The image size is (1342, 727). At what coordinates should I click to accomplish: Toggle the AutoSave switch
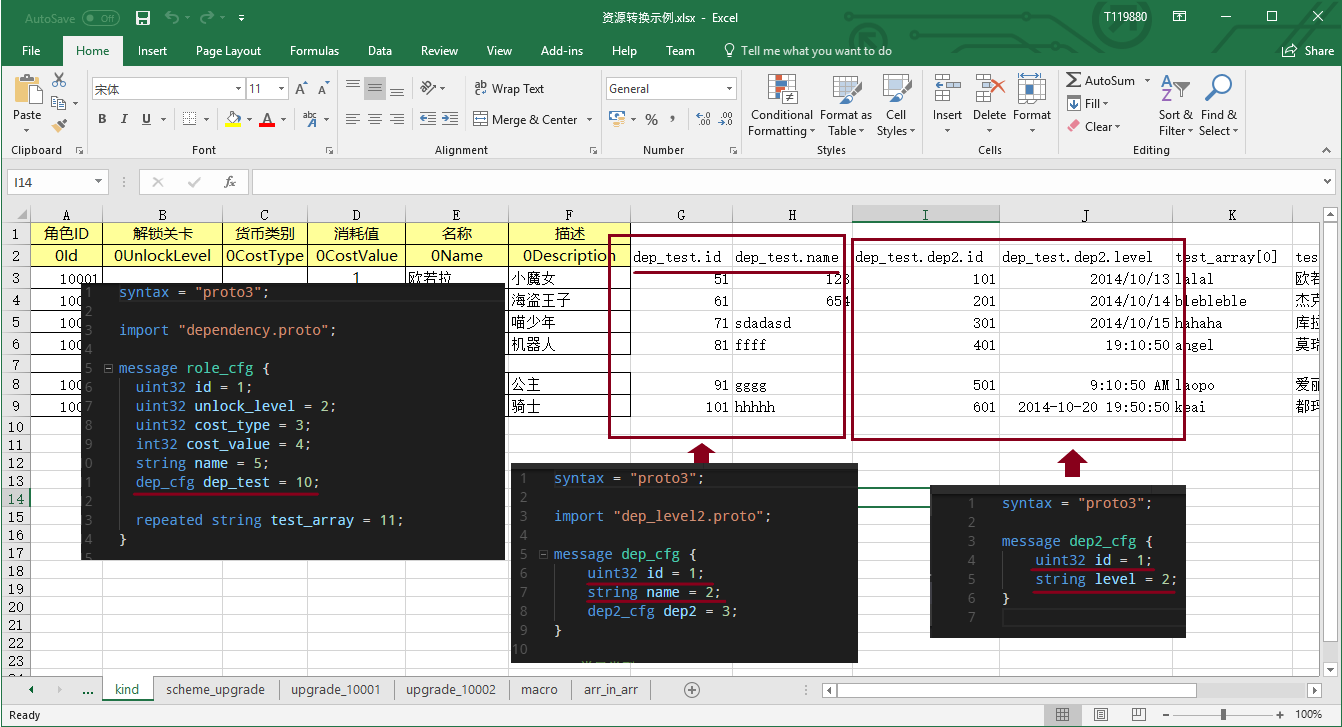click(100, 18)
